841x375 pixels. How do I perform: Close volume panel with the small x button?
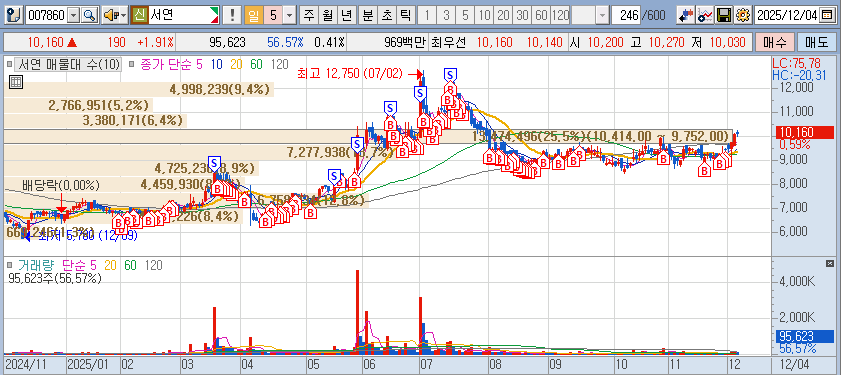tap(830, 263)
